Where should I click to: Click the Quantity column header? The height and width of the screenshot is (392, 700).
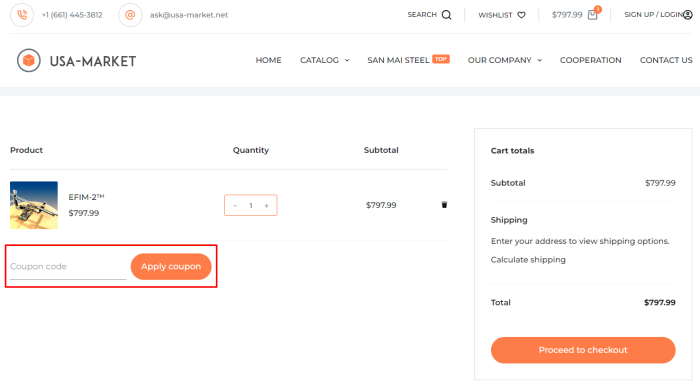point(251,150)
